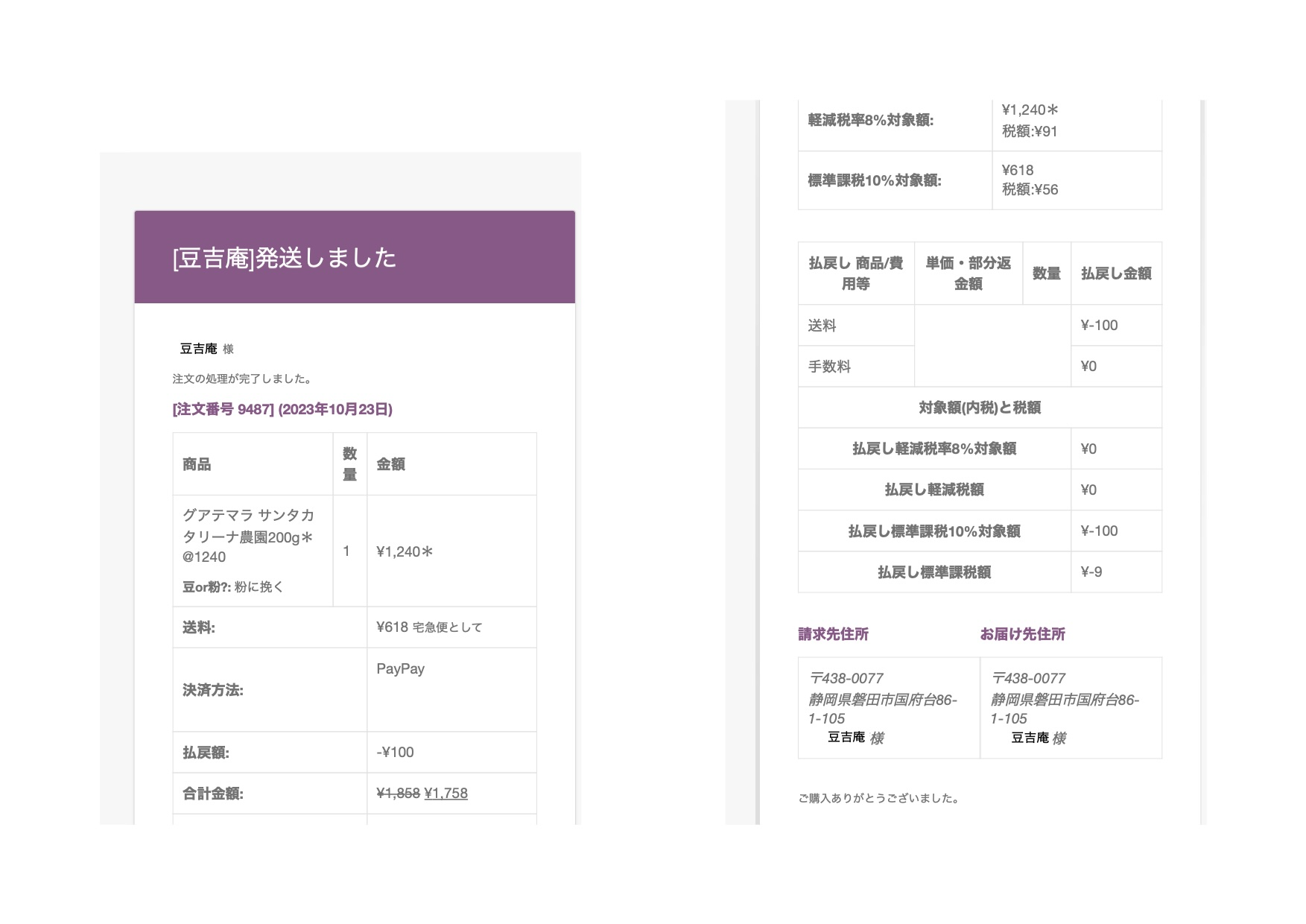Select refund amount '-¥100'

(x=395, y=752)
